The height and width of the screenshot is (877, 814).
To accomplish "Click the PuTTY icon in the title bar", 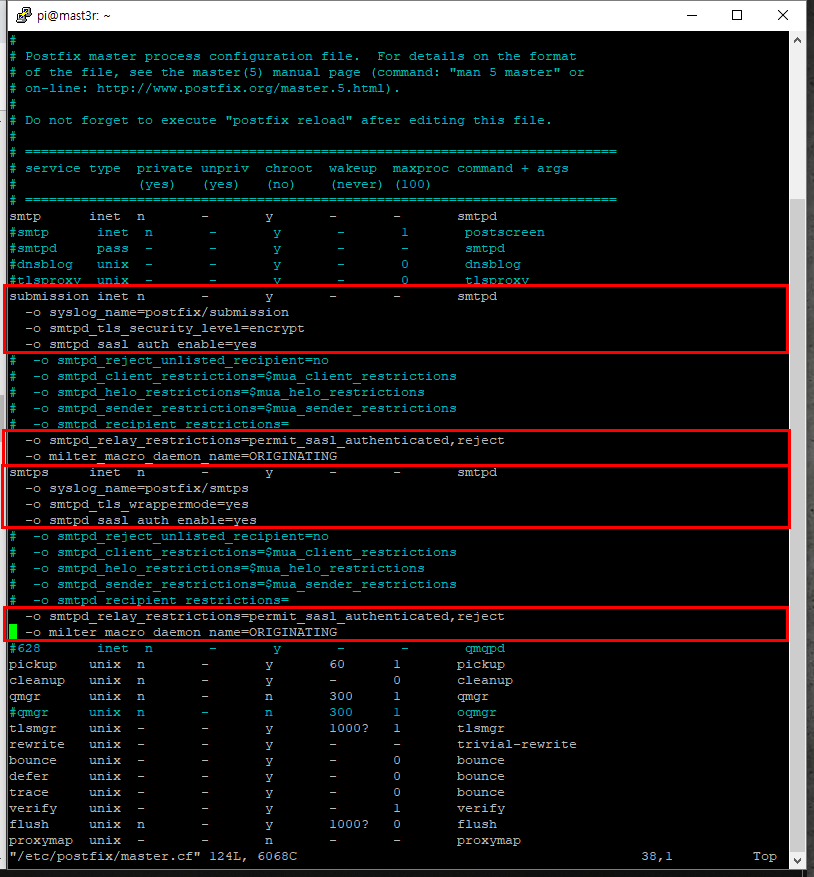I will (x=23, y=15).
